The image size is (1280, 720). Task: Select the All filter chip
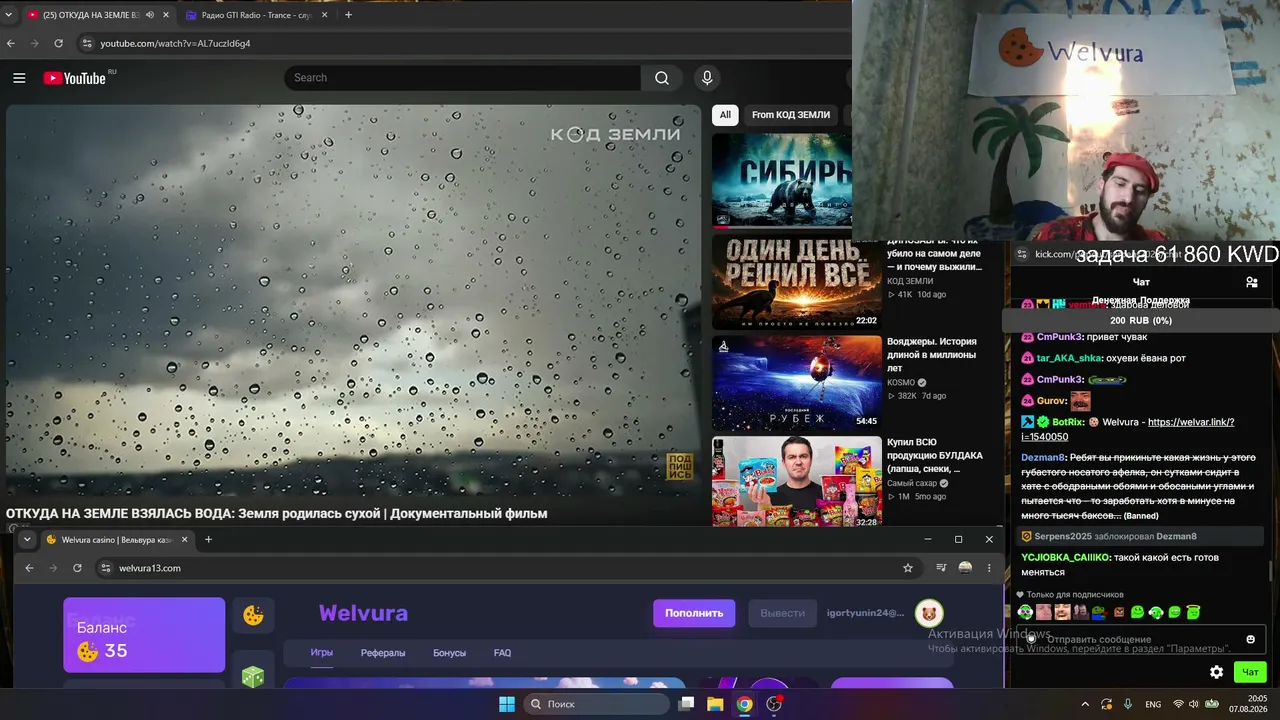click(725, 115)
